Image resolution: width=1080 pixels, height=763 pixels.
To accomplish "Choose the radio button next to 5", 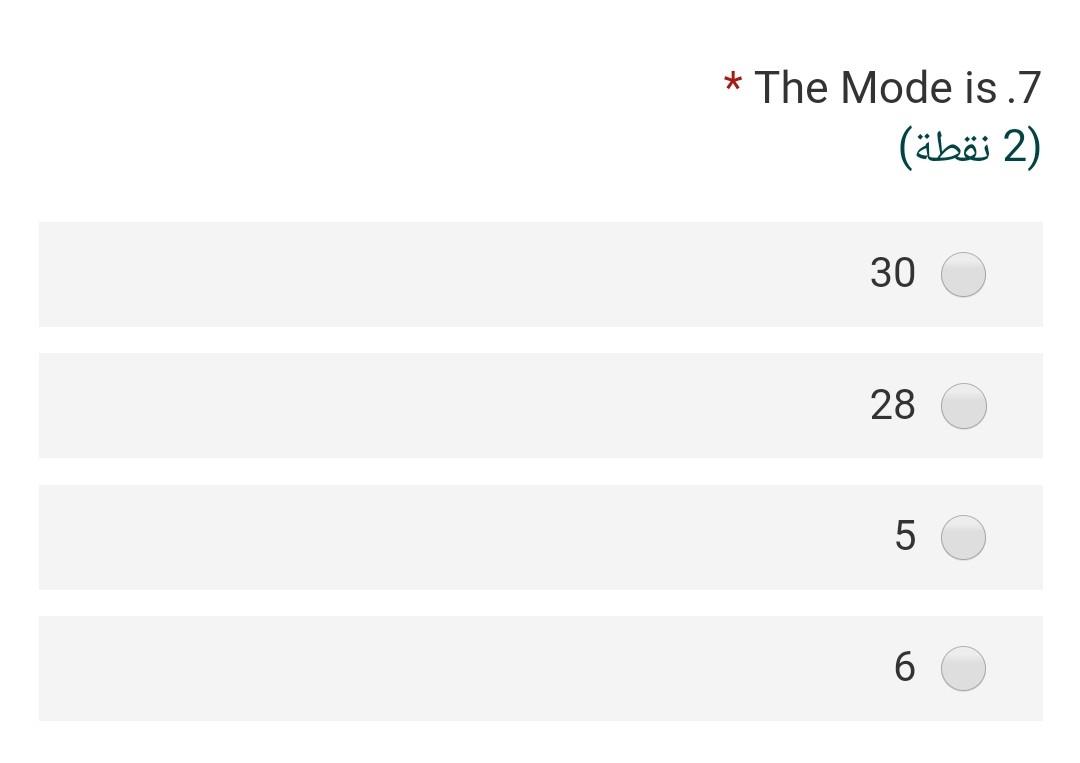I will 963,537.
